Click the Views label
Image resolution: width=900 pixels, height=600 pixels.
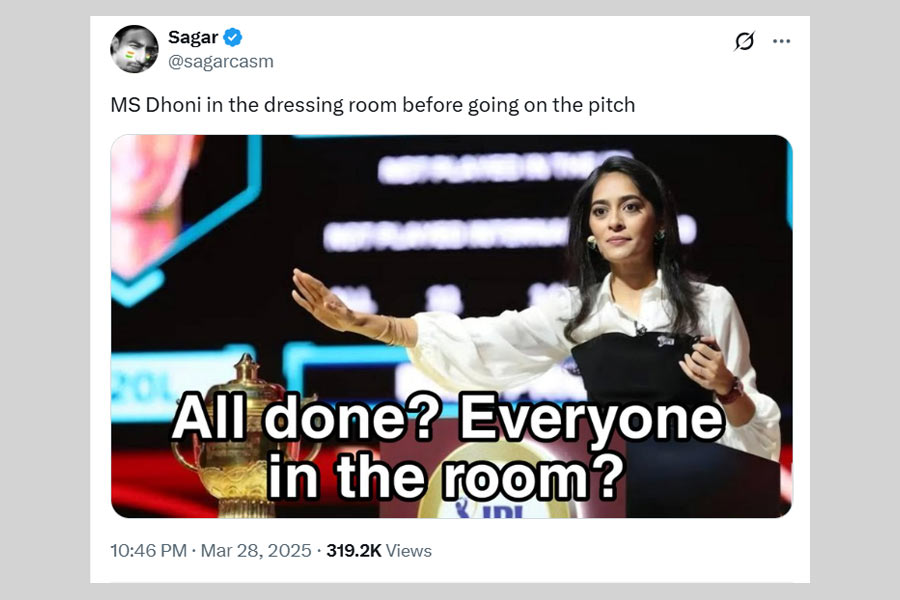click(x=409, y=551)
